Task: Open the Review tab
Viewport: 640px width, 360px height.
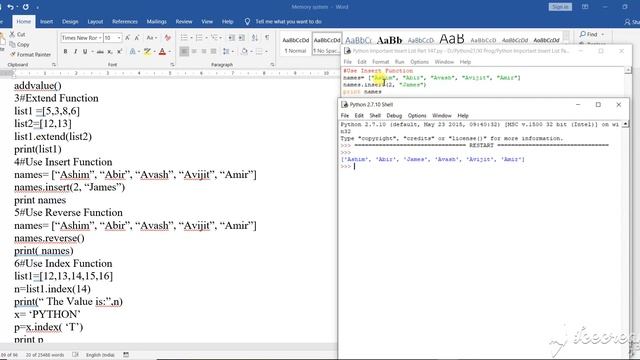Action: [184, 22]
